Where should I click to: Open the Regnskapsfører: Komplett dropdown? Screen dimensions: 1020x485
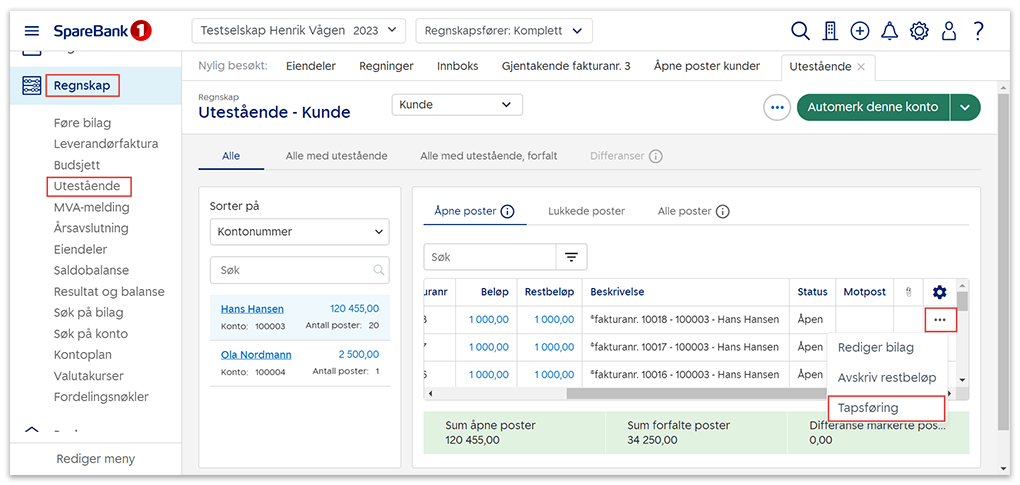[503, 31]
